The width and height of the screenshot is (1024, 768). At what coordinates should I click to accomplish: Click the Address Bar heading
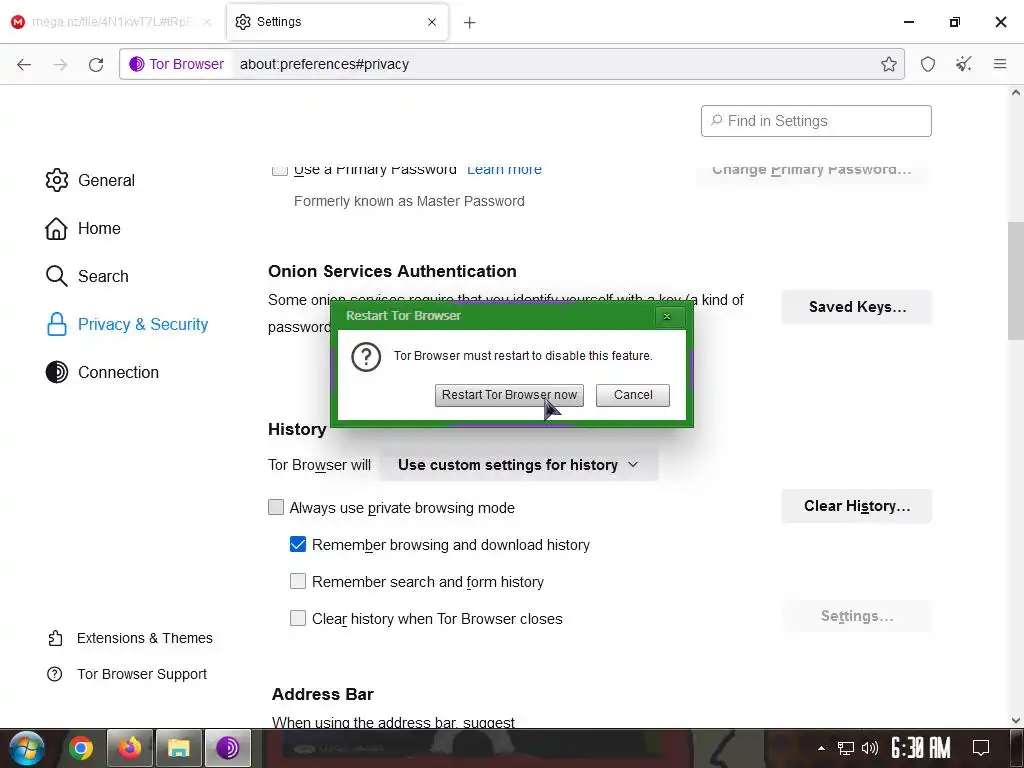click(323, 694)
